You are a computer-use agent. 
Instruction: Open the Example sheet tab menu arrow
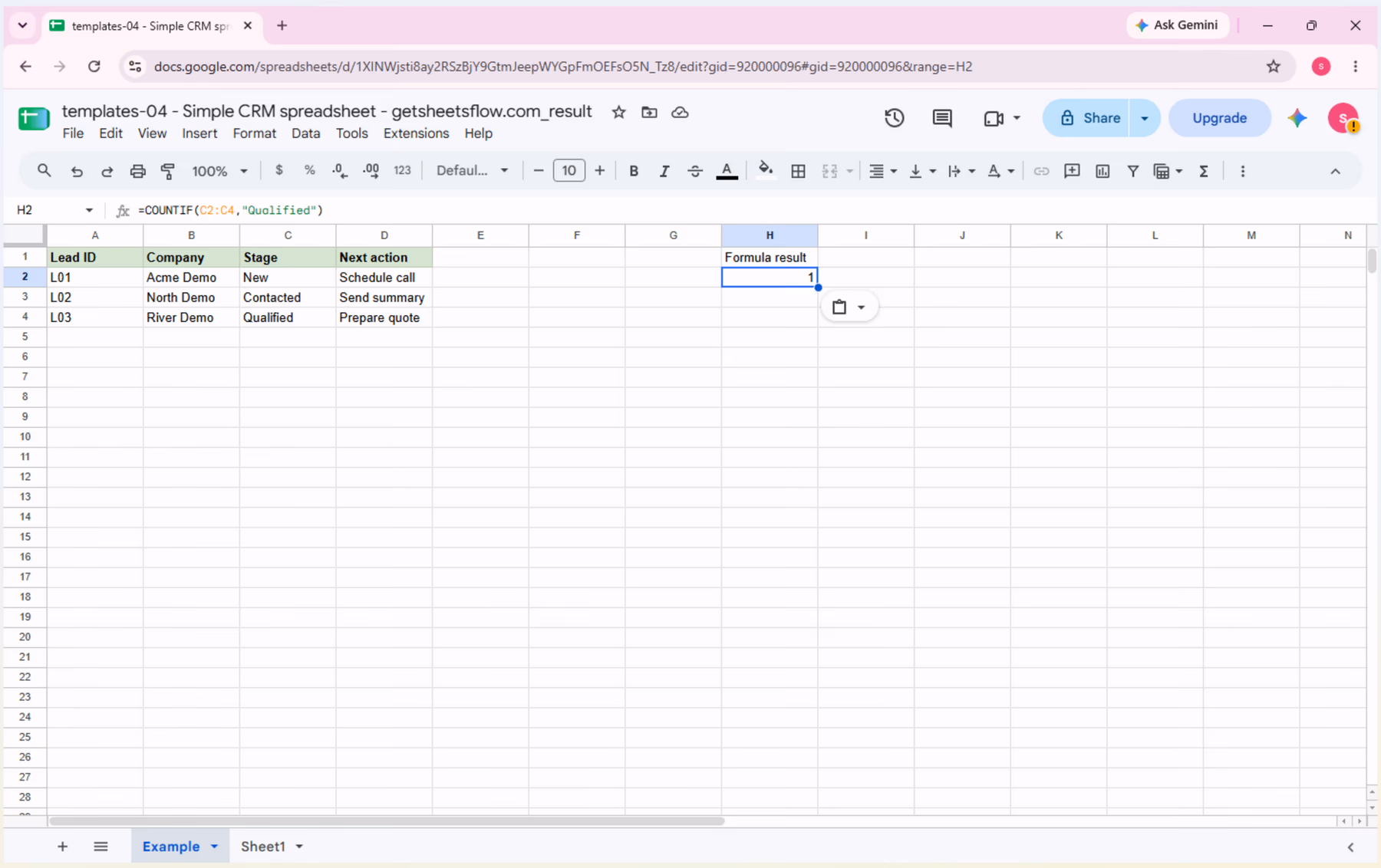pyautogui.click(x=214, y=847)
